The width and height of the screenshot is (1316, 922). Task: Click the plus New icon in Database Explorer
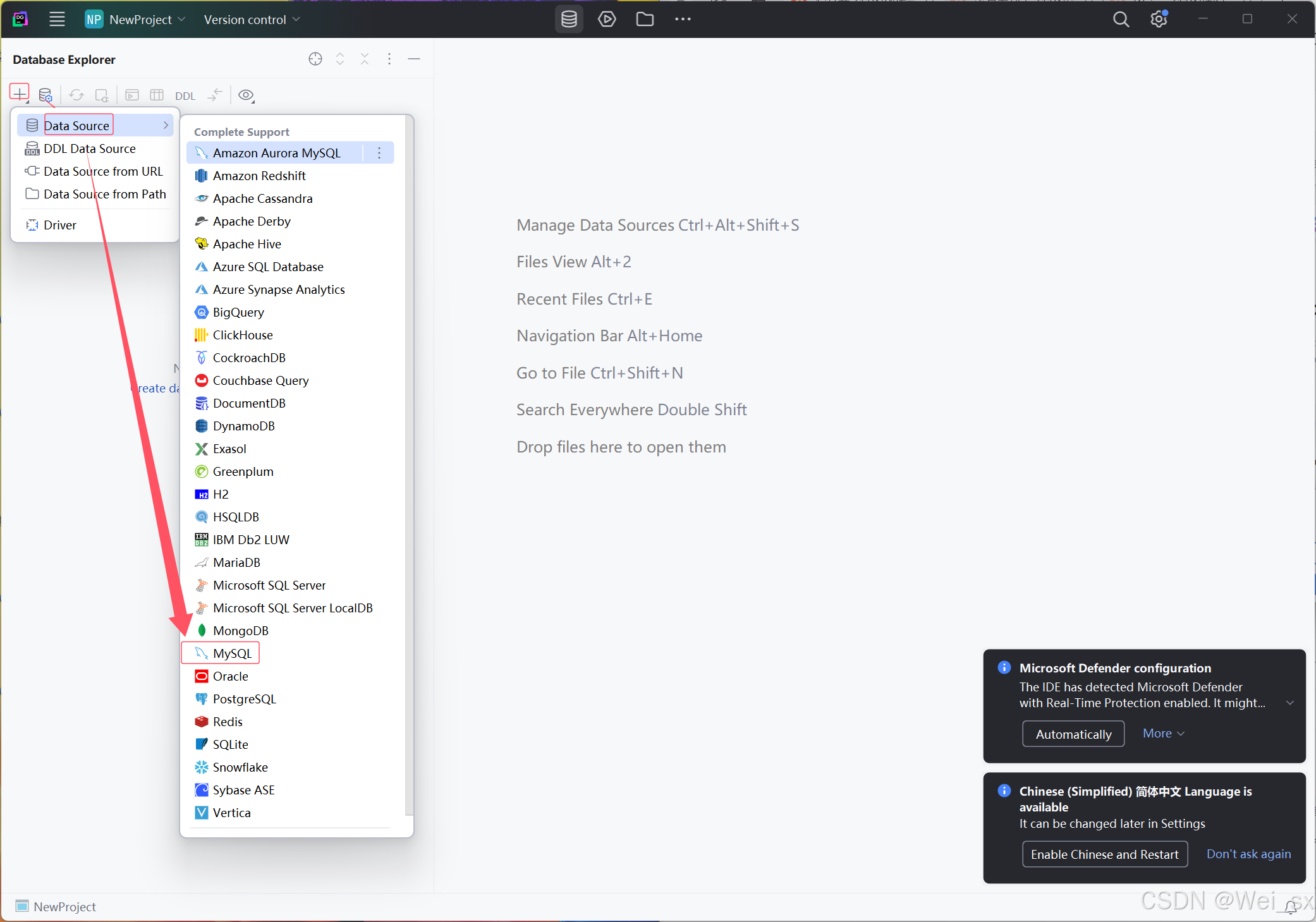click(x=20, y=94)
